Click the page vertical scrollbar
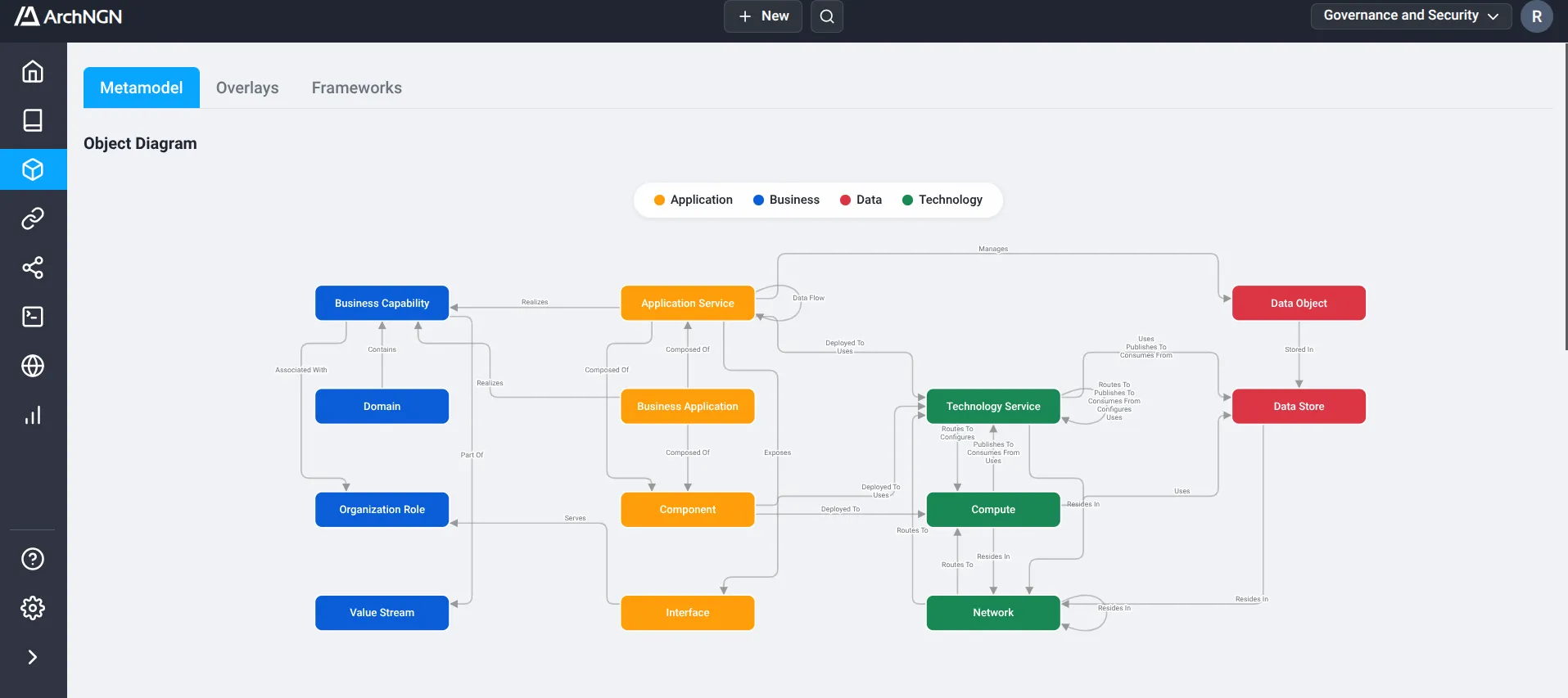This screenshot has width=1568, height=698. pos(1565,196)
